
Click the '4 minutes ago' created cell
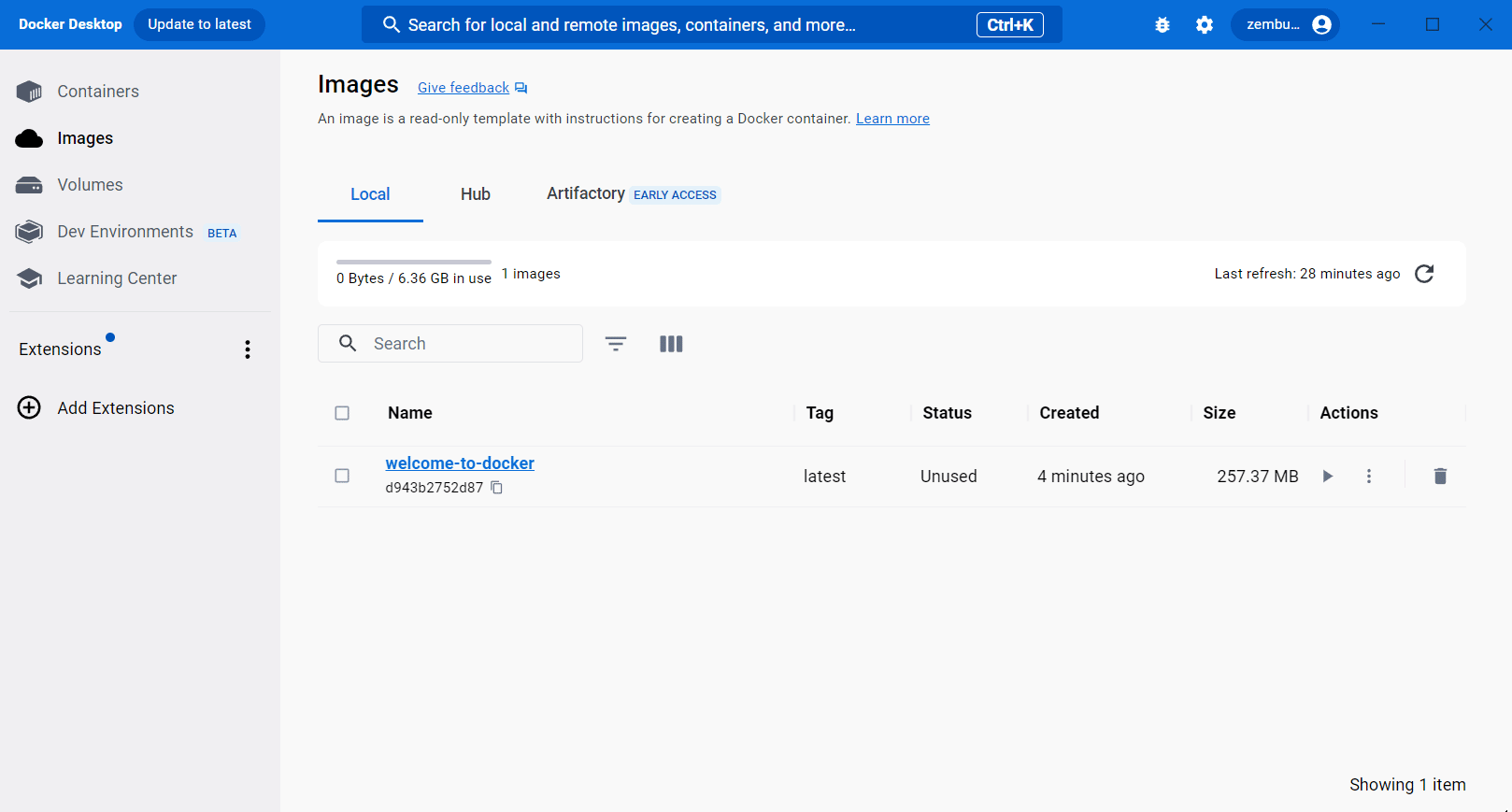(1091, 477)
